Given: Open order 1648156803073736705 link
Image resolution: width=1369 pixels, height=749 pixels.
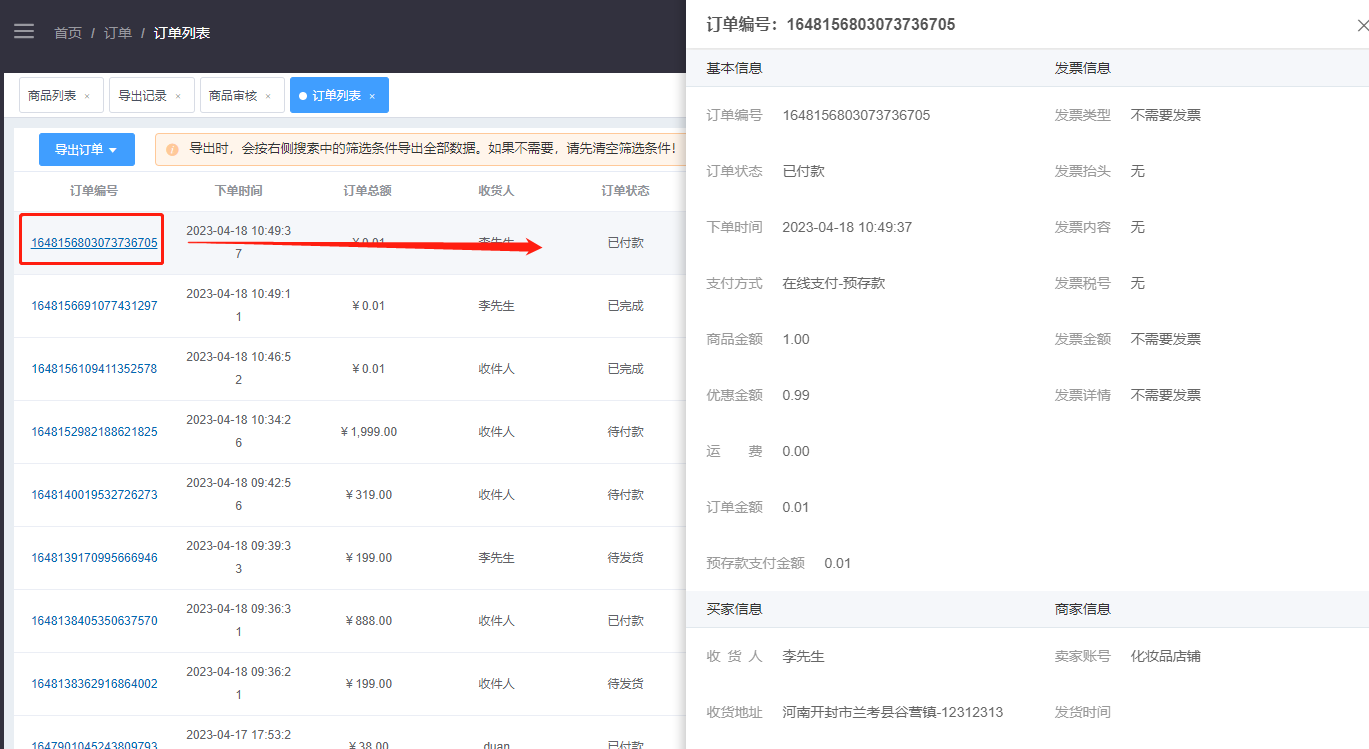Looking at the screenshot, I should click(x=94, y=243).
